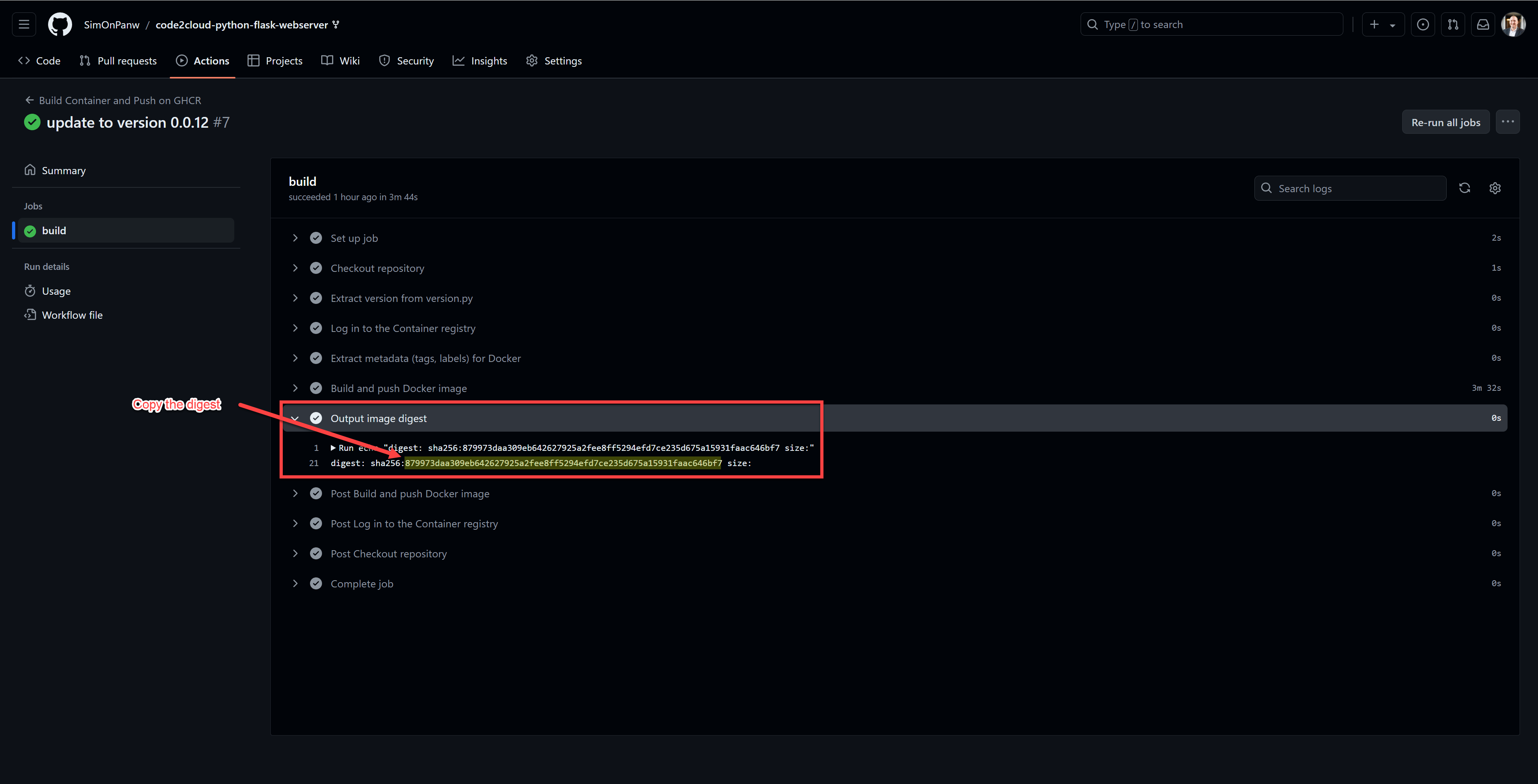
Task: Go to Build Container and Push on GHCR
Action: point(120,101)
